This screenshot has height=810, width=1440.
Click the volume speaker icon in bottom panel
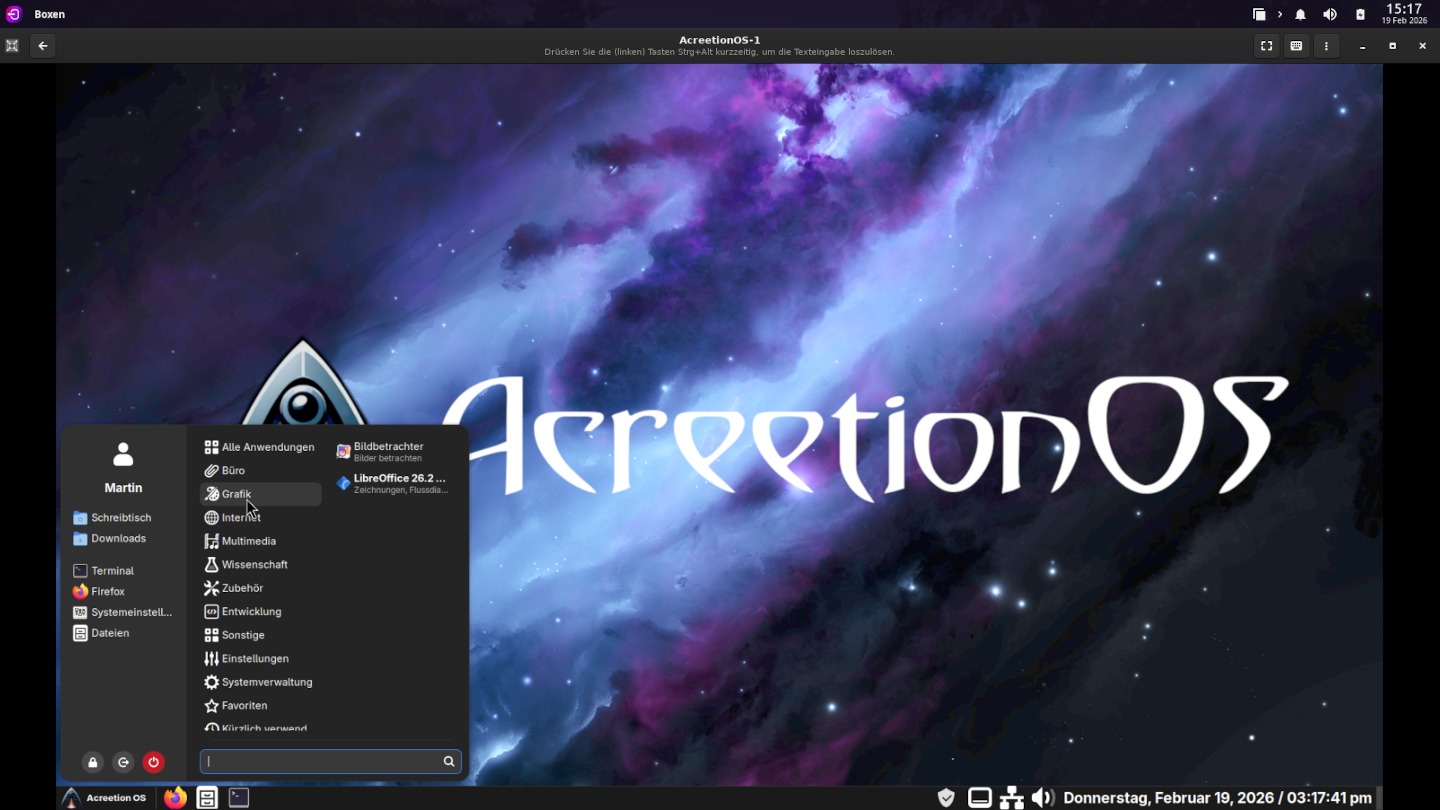(x=1042, y=797)
